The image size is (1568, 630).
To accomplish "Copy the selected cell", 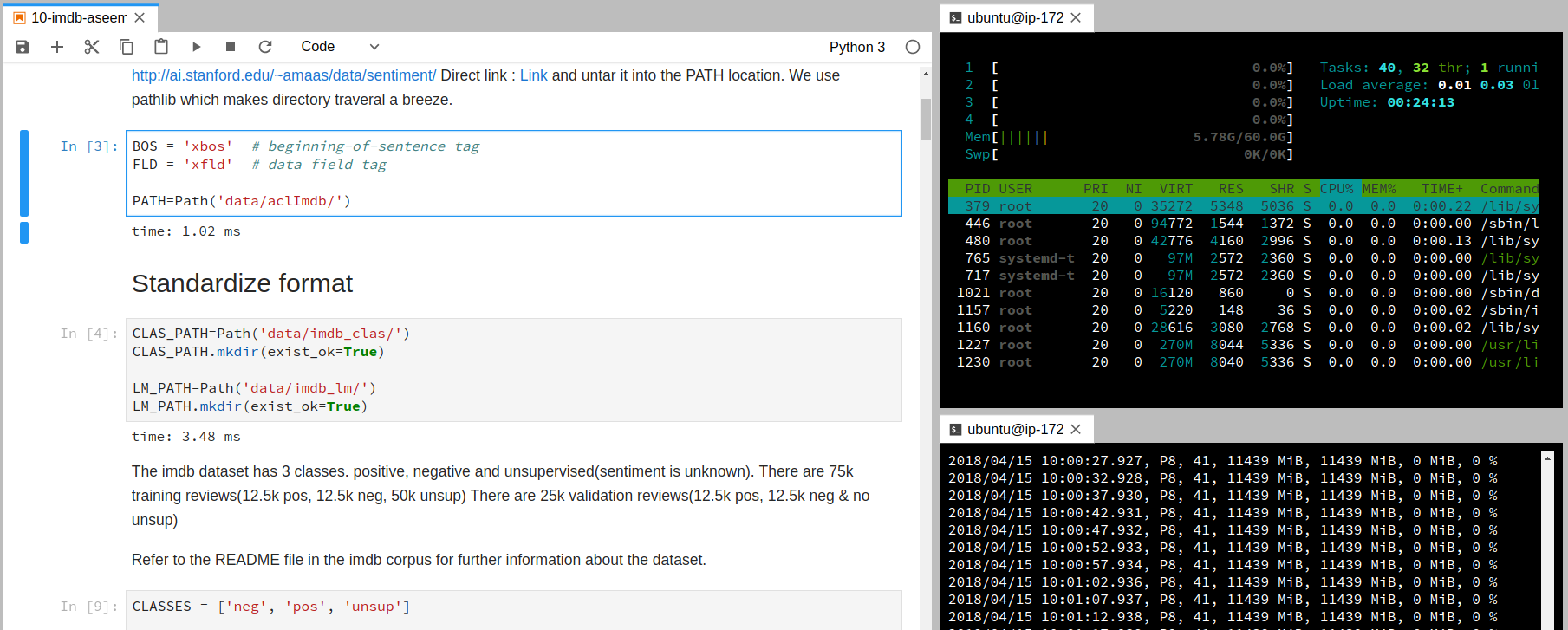I will (127, 47).
